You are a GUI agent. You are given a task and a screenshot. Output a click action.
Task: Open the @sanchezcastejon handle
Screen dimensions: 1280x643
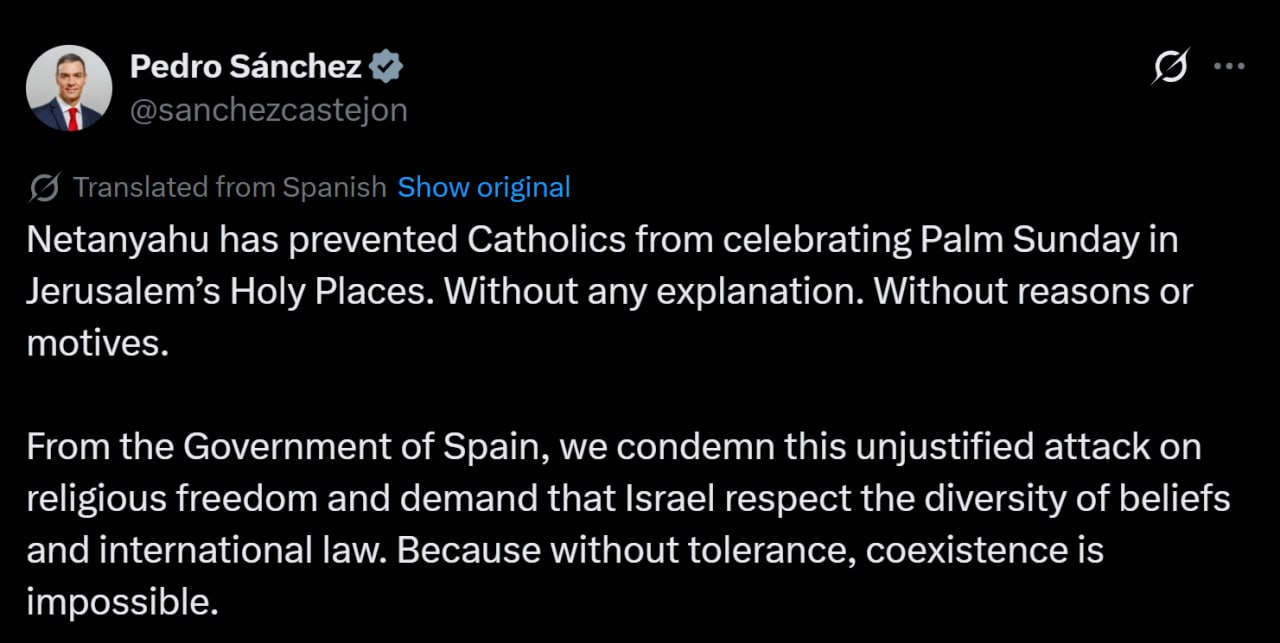tap(268, 109)
